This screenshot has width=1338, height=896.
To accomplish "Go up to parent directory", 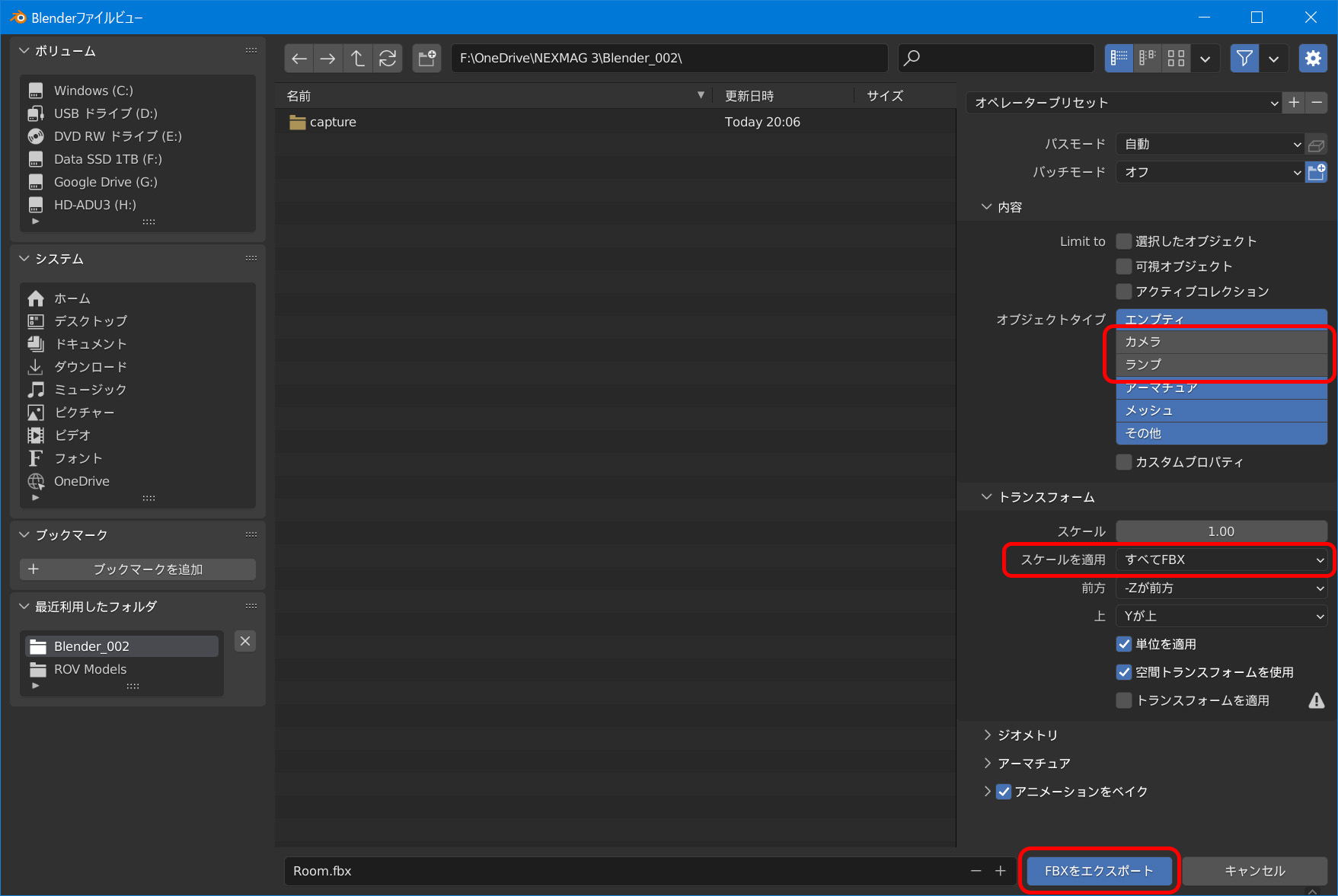I will [x=358, y=59].
